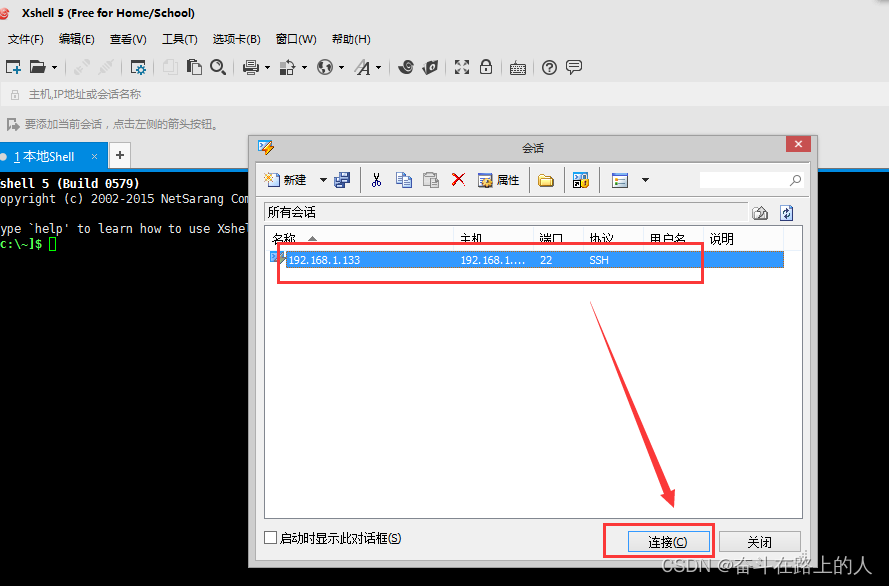889x586 pixels.
Task: Expand the Open folder dropdown arrow in main toolbar
Action: click(54, 67)
